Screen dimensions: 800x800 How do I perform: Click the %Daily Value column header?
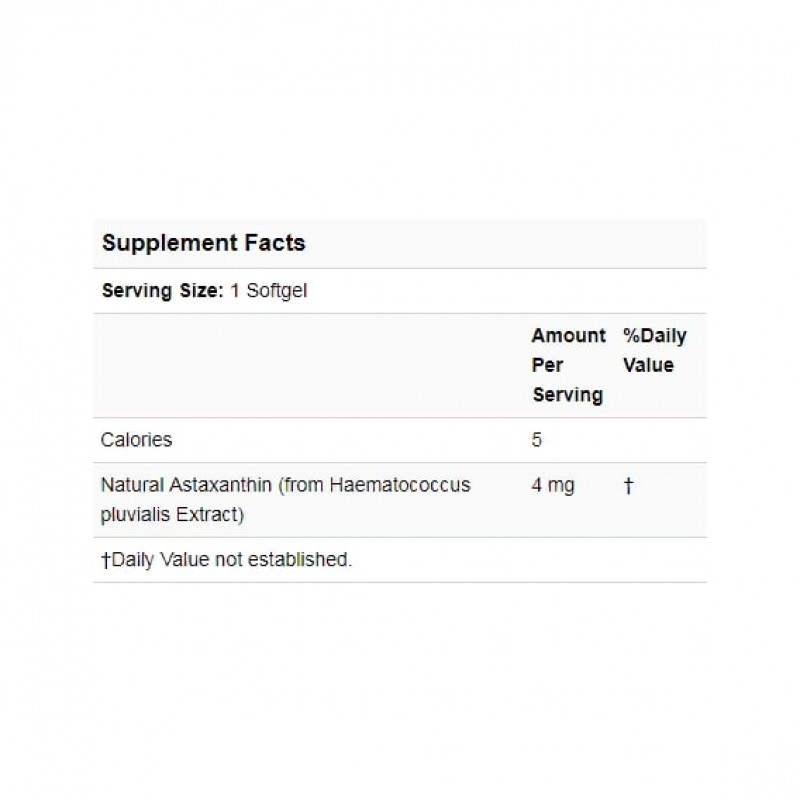654,350
